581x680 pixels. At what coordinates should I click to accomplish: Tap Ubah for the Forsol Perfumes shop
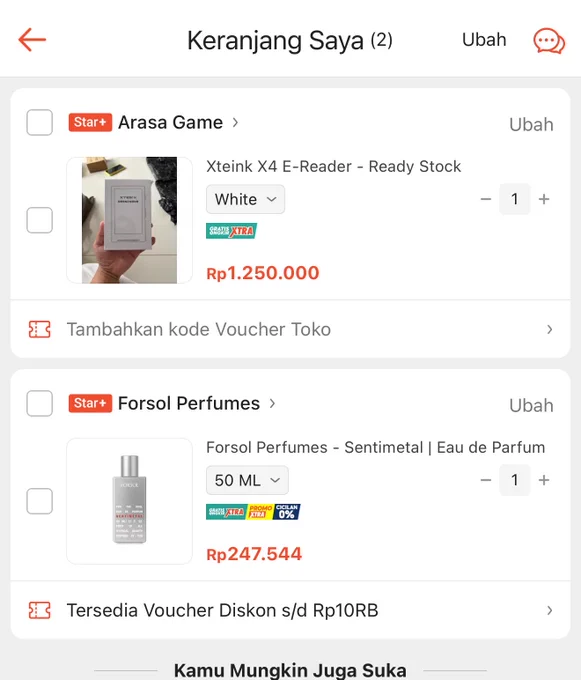coord(531,406)
